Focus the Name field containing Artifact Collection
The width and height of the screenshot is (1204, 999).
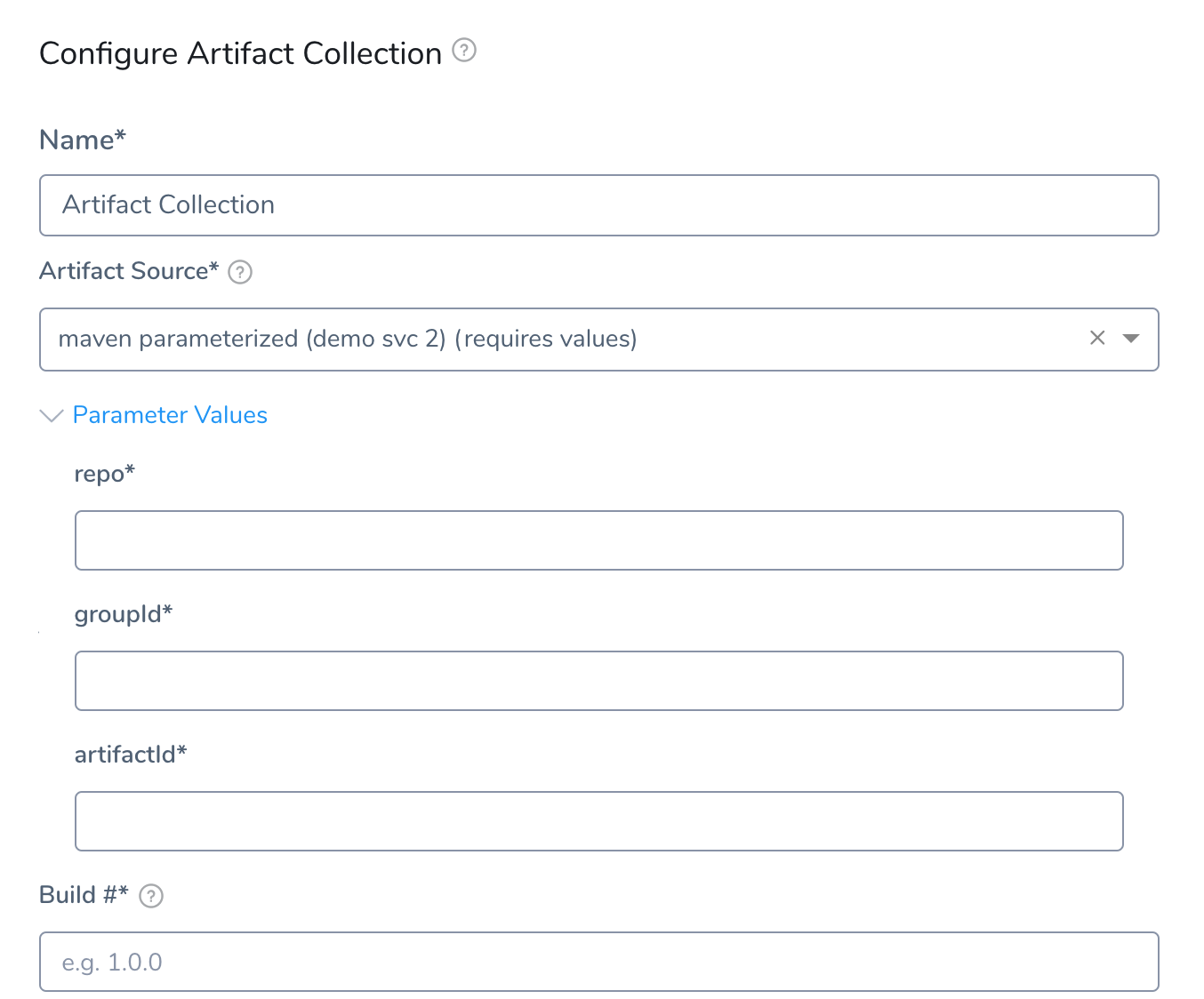tap(598, 205)
